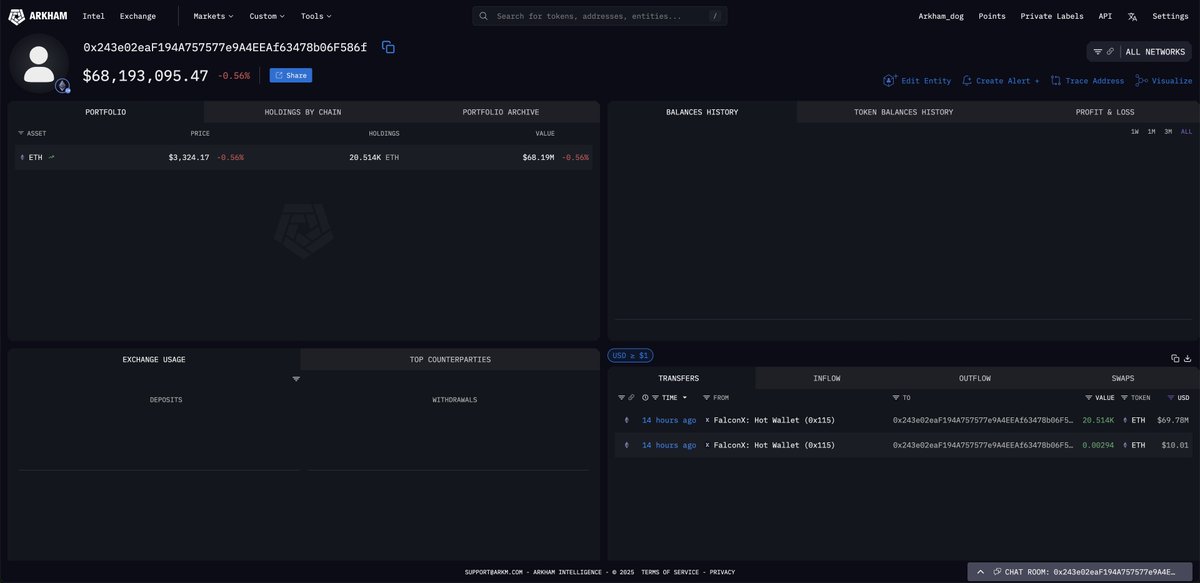Copy transfers table with copy icon
Image resolution: width=1200 pixels, height=583 pixels.
pyautogui.click(x=1175, y=358)
